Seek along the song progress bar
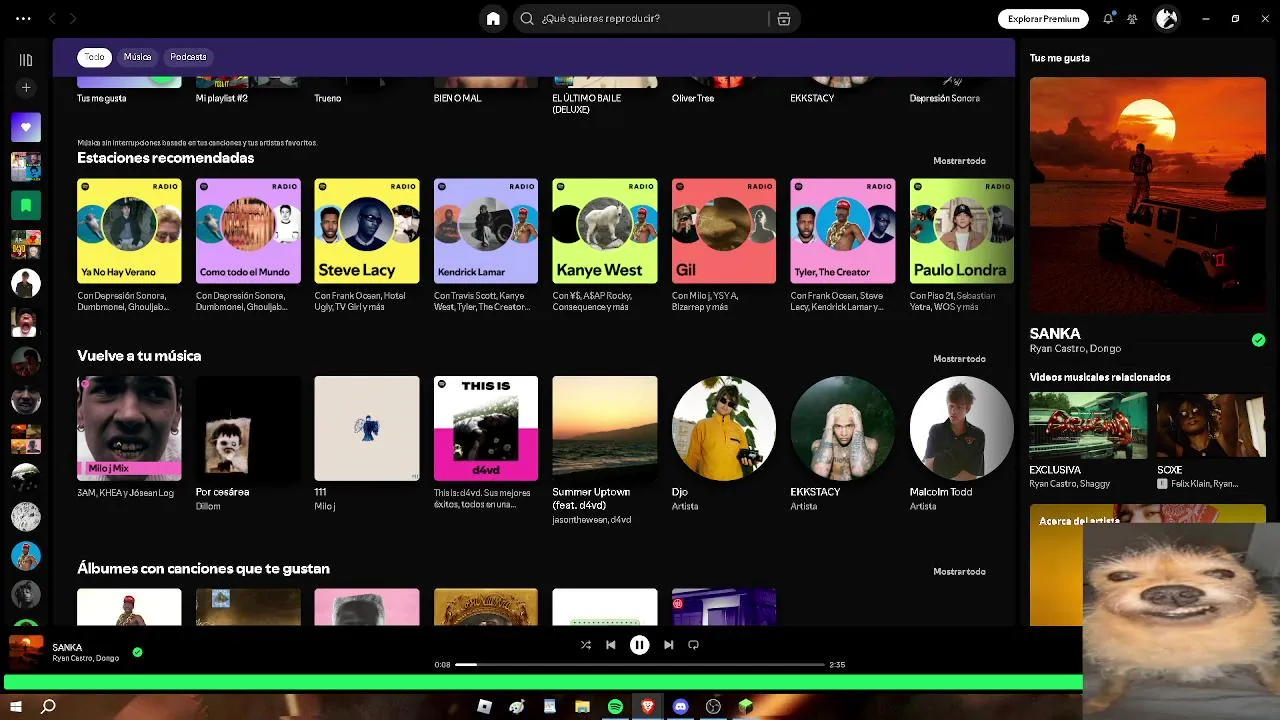This screenshot has width=1280, height=720. 640,665
